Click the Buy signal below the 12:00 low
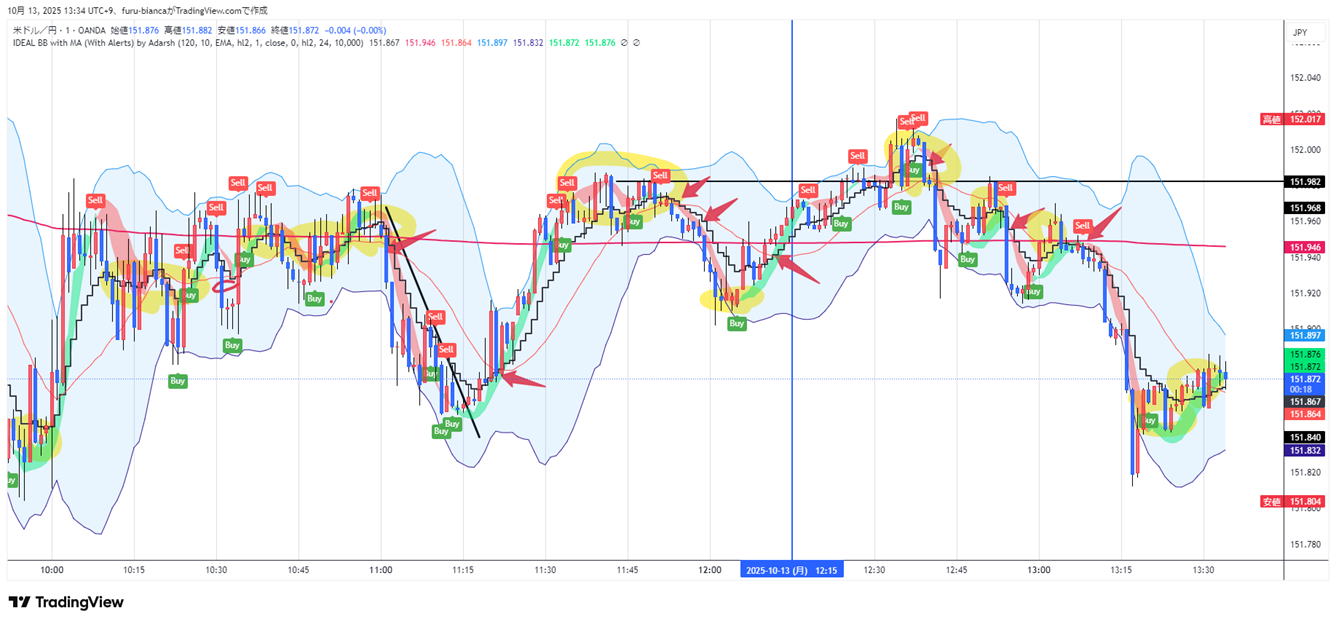This screenshot has width=1336, height=624. [x=736, y=323]
